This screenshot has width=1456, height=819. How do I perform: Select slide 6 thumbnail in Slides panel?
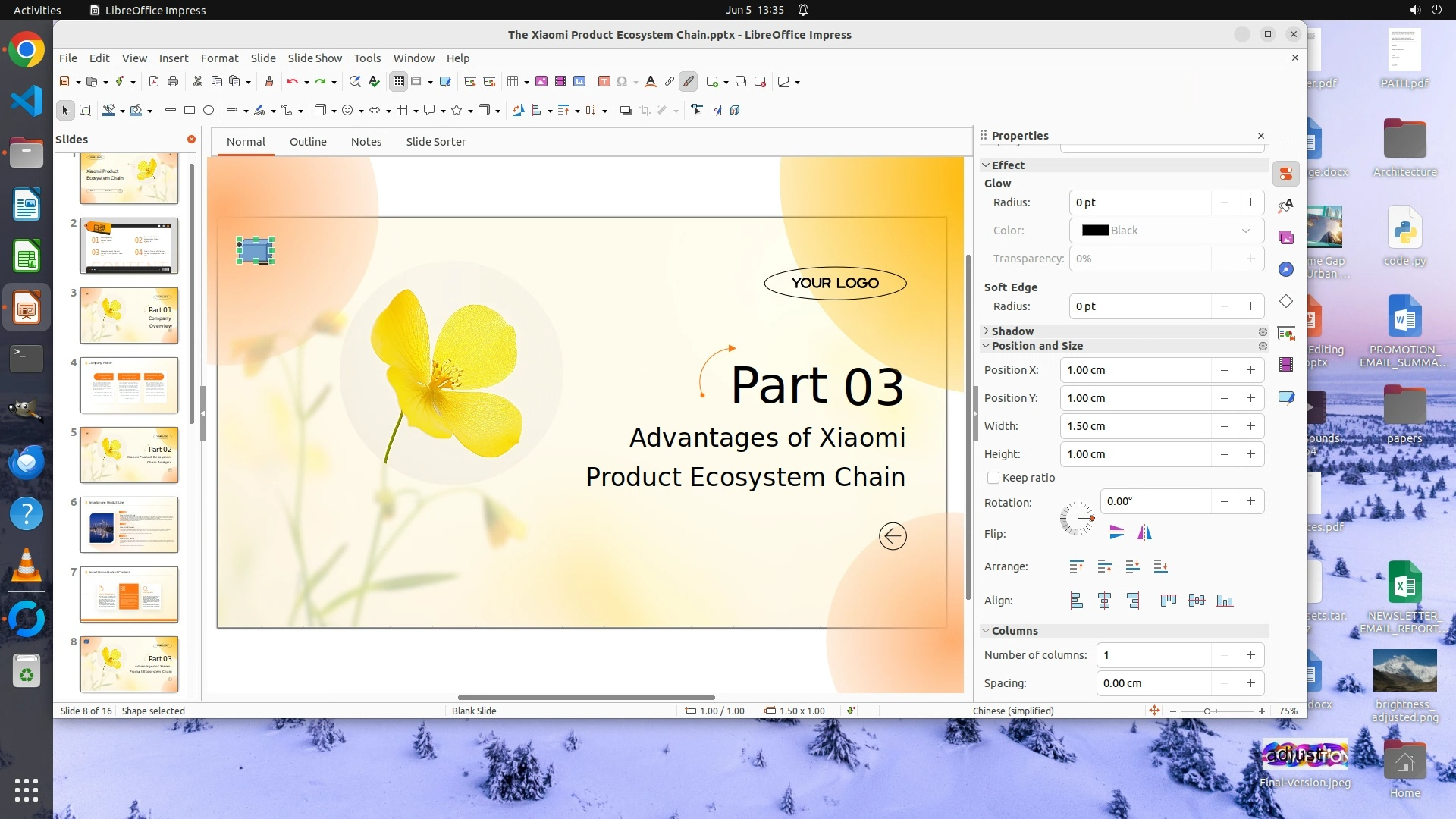pos(129,525)
